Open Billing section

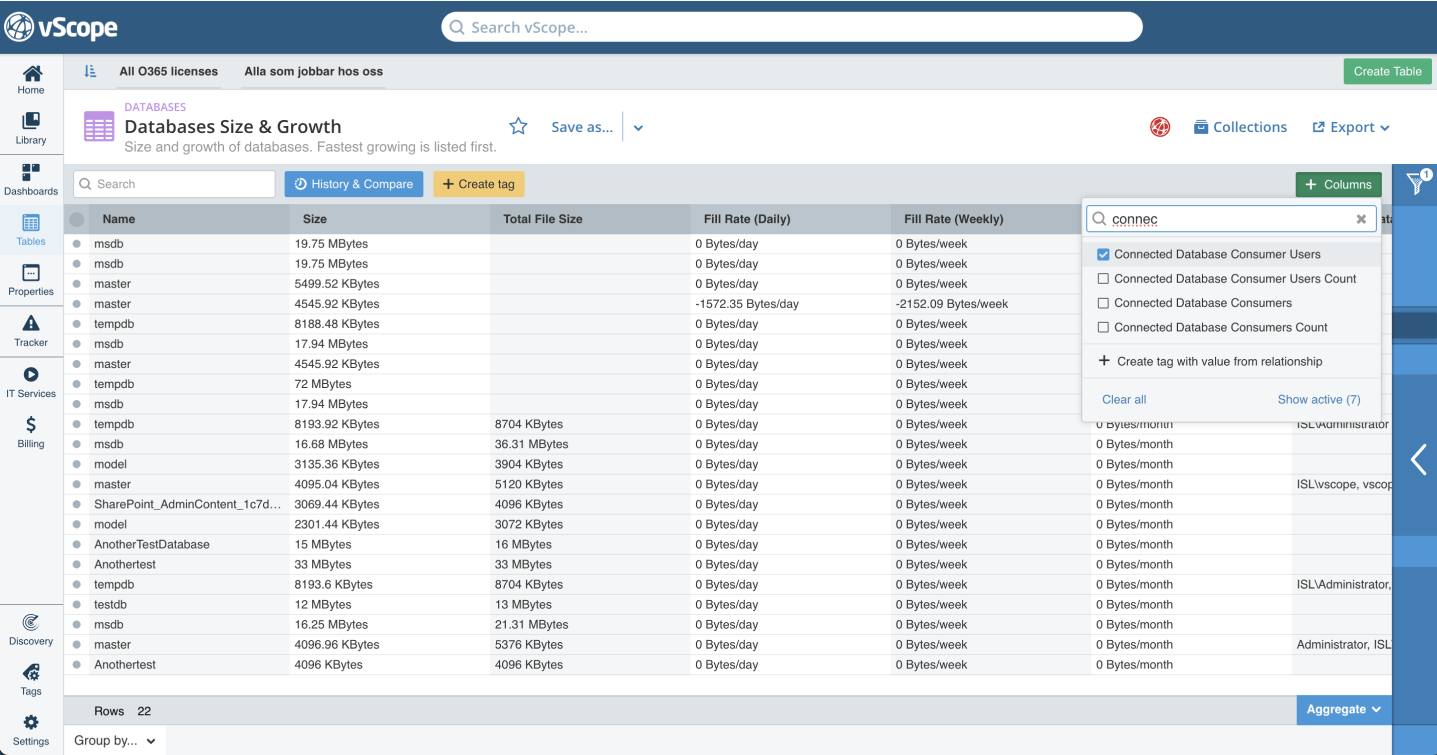(31, 432)
